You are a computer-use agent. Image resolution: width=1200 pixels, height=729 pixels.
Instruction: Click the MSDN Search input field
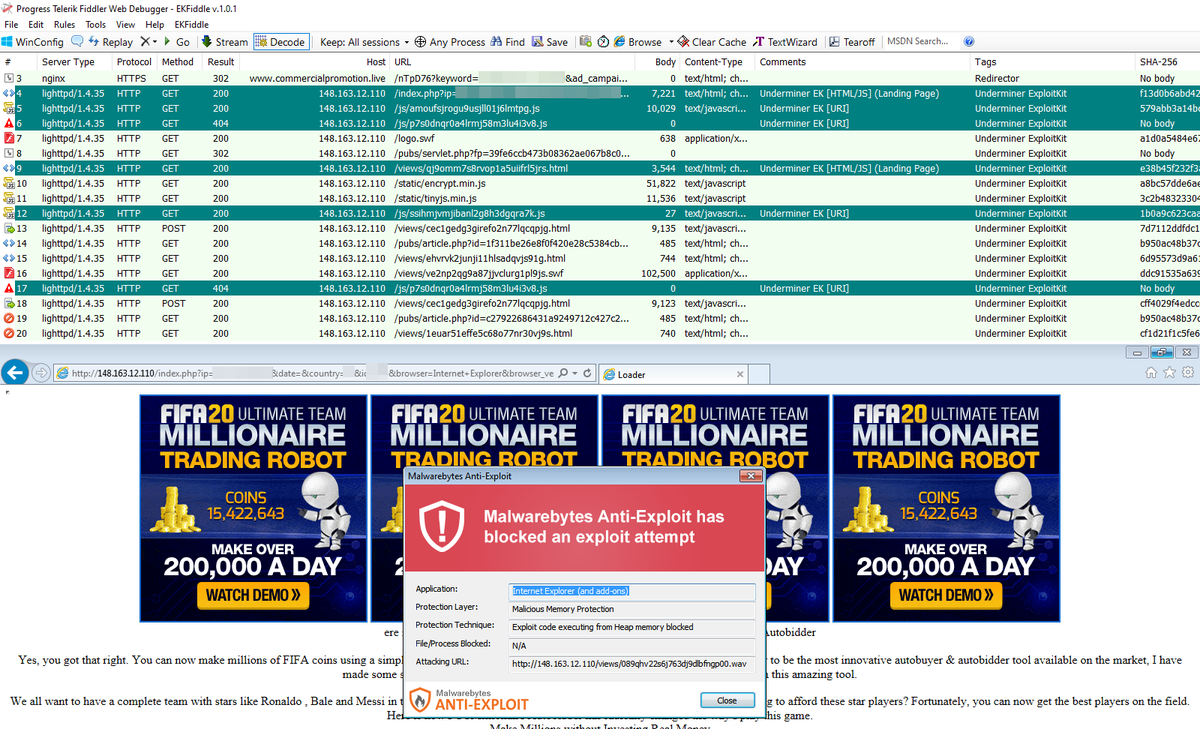pos(921,42)
